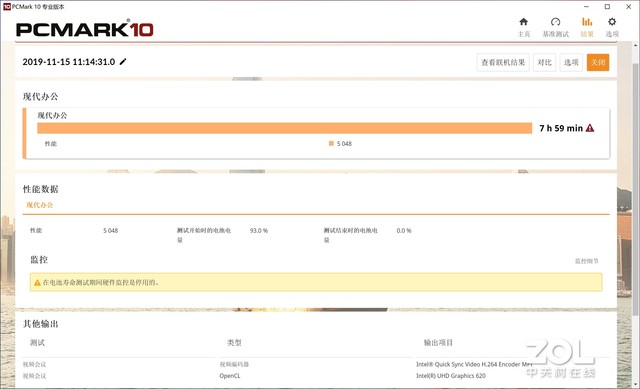This screenshot has width=640, height=389.
Task: Click the vertical scrollbar on the right
Action: (x=636, y=188)
